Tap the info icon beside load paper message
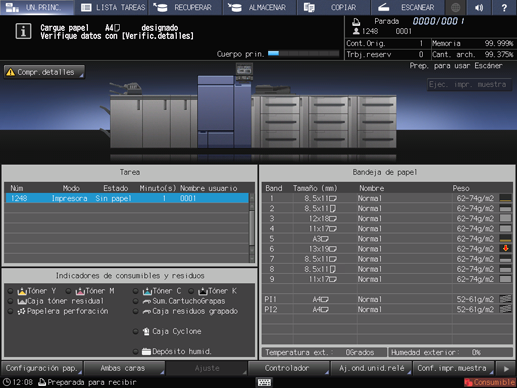517x388 pixels. [23, 31]
